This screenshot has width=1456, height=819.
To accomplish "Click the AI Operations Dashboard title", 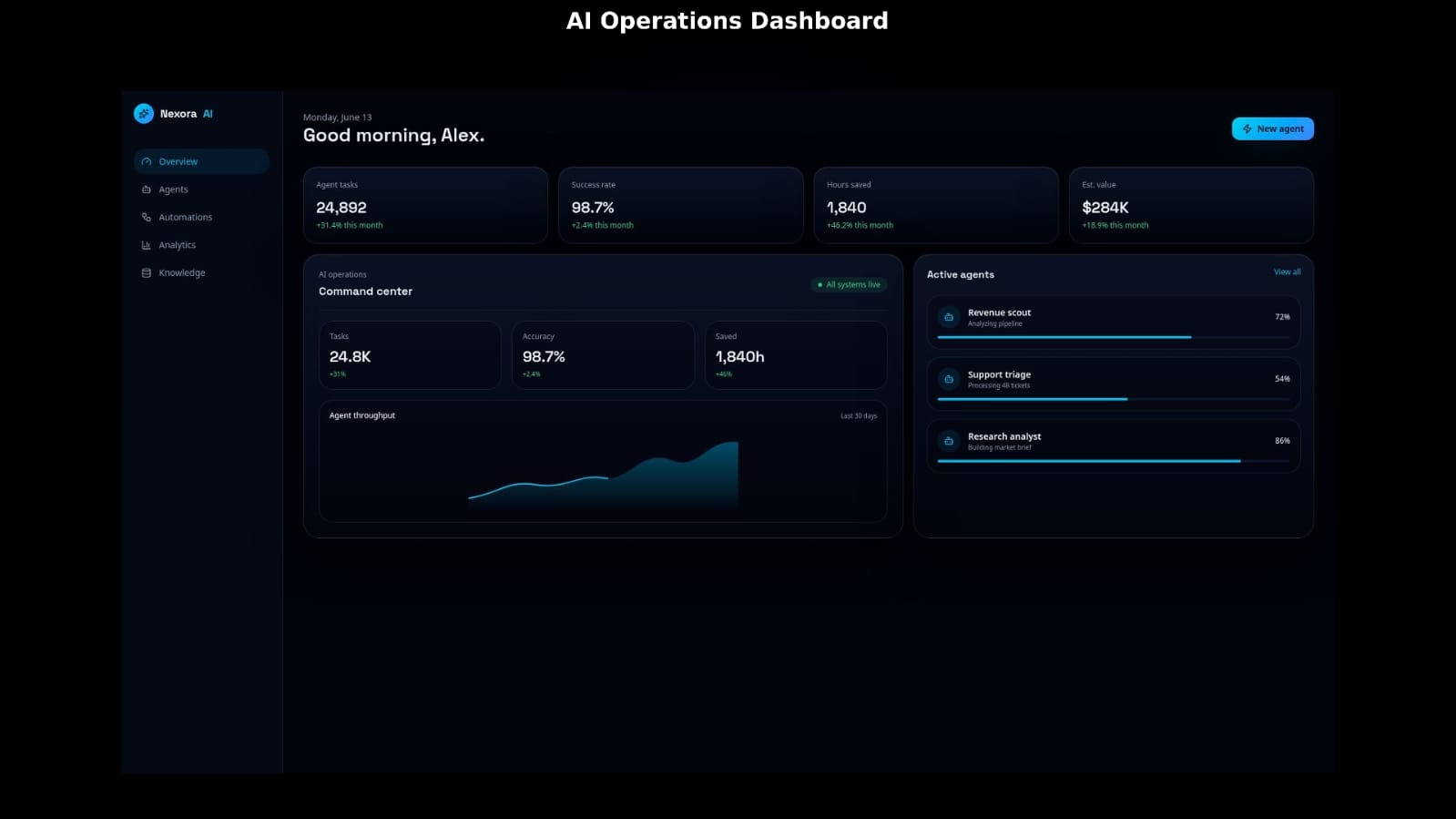I will pos(728,21).
